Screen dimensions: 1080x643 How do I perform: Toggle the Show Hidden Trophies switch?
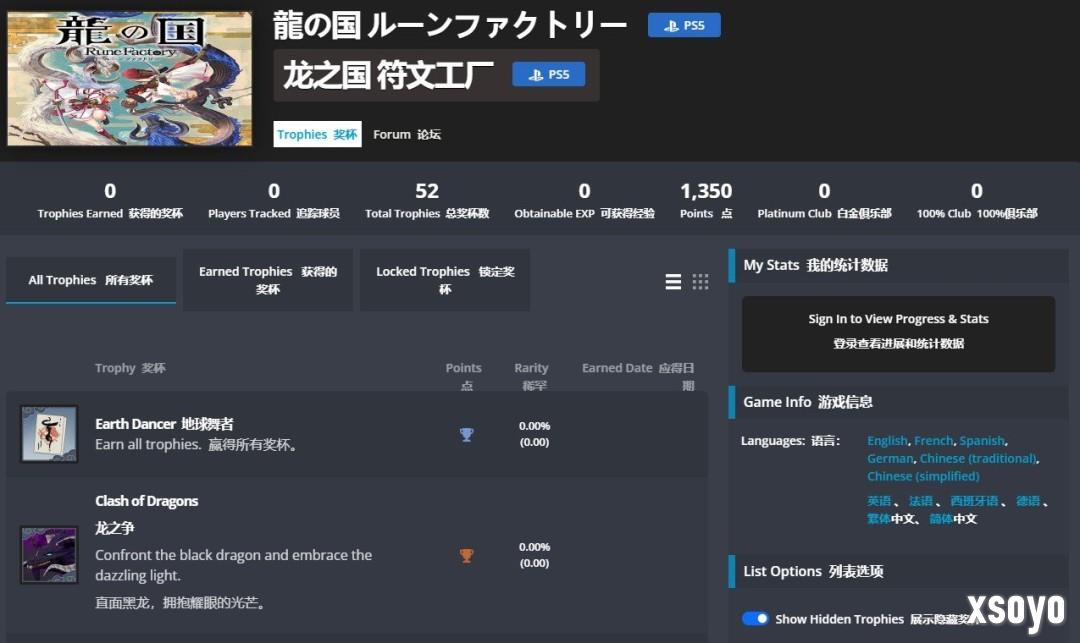coord(755,618)
